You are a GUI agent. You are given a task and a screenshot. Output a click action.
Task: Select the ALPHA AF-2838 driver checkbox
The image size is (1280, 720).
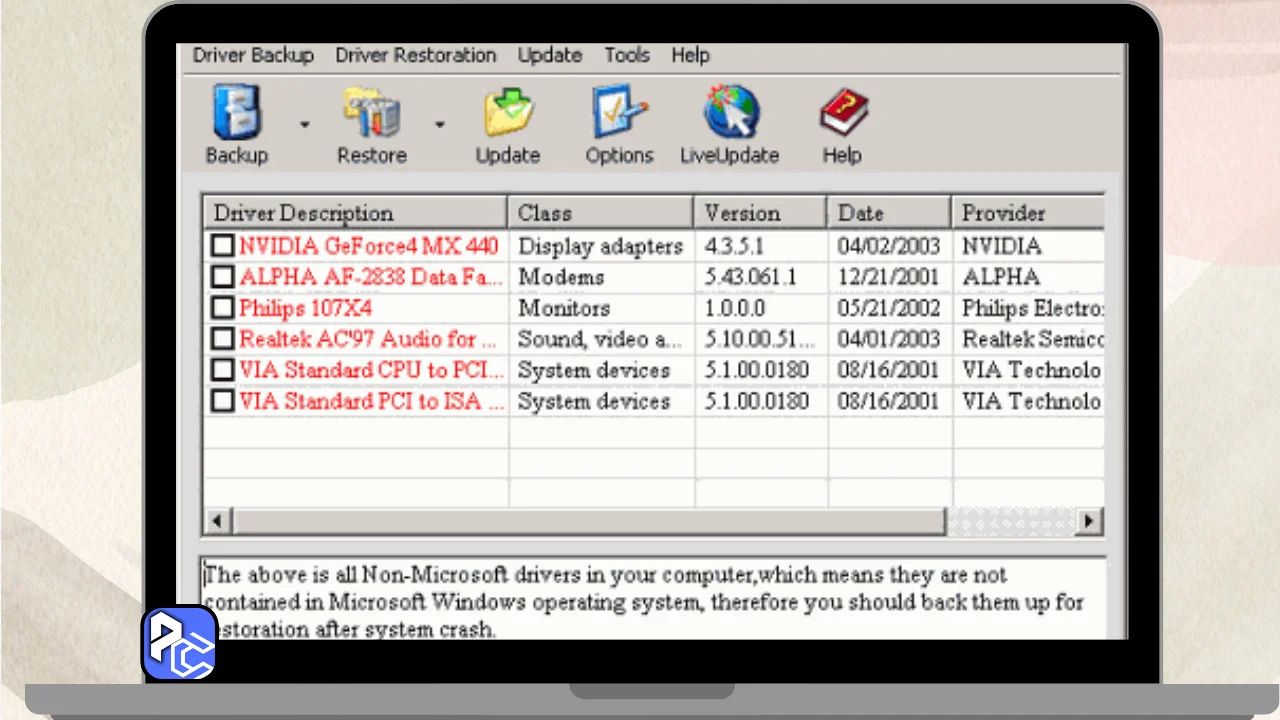tap(222, 277)
